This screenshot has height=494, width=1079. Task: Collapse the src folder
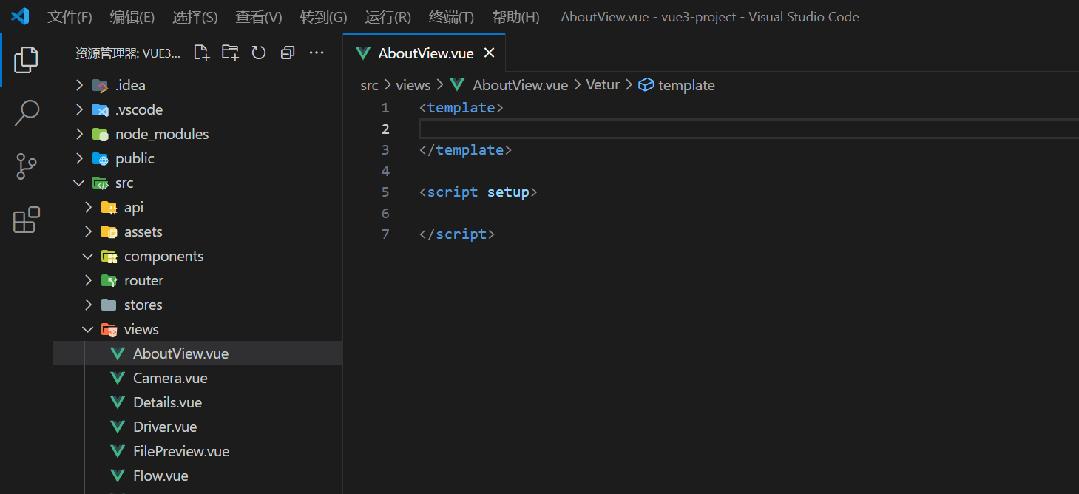[80, 183]
